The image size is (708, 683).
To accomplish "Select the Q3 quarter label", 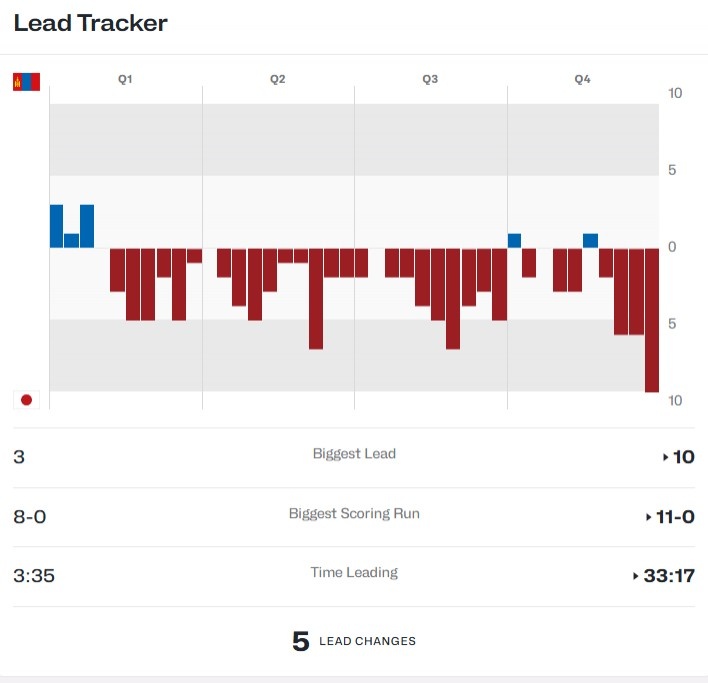I will [x=430, y=79].
